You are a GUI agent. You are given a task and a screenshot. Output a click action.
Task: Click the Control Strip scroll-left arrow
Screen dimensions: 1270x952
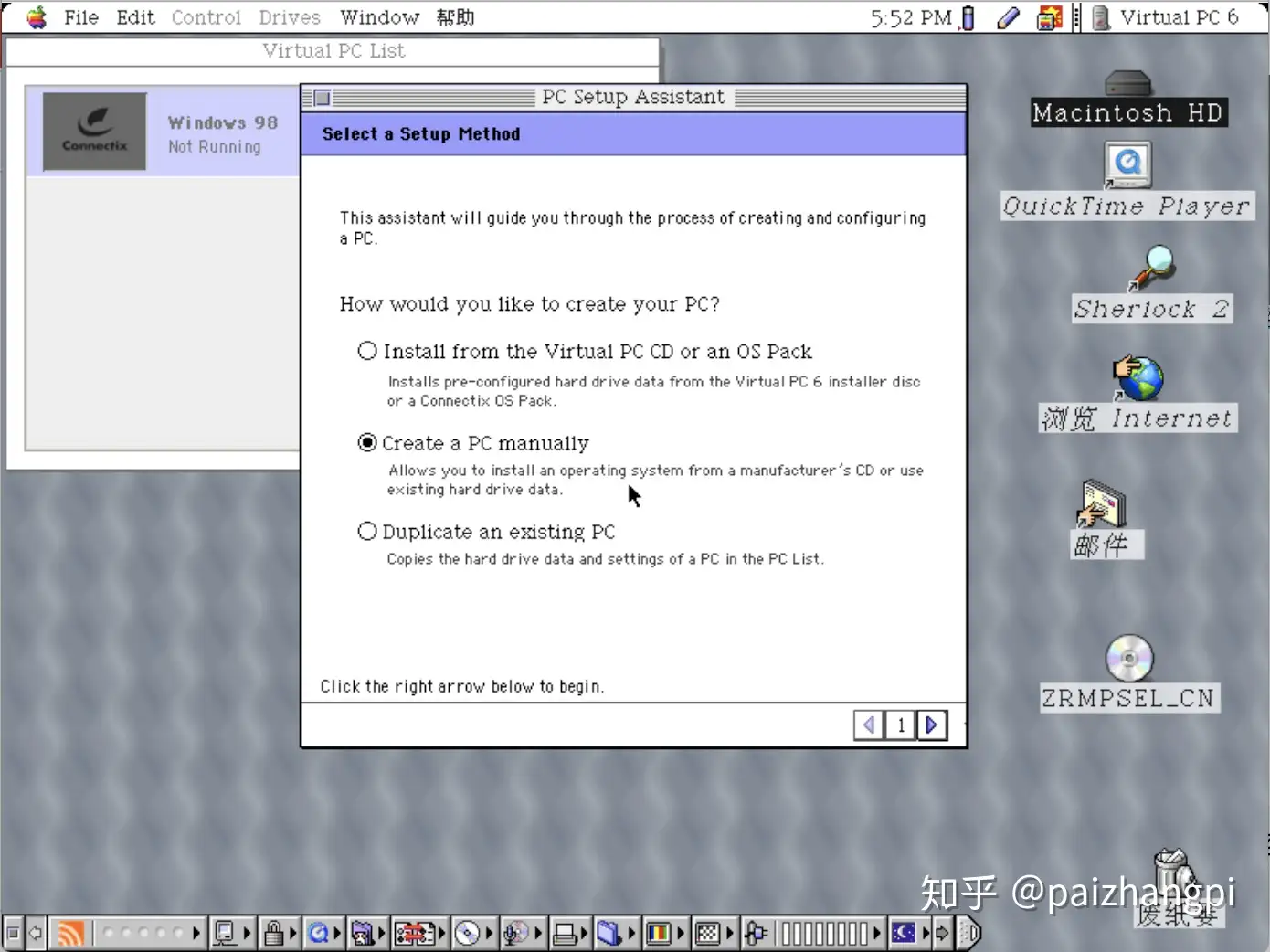(x=36, y=933)
